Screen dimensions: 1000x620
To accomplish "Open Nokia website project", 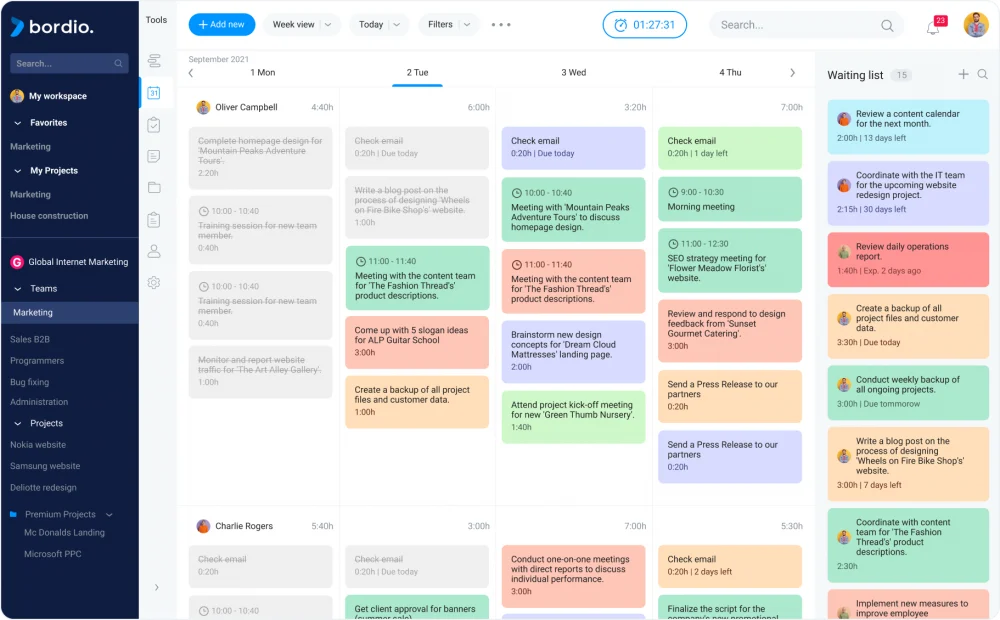I will [38, 445].
